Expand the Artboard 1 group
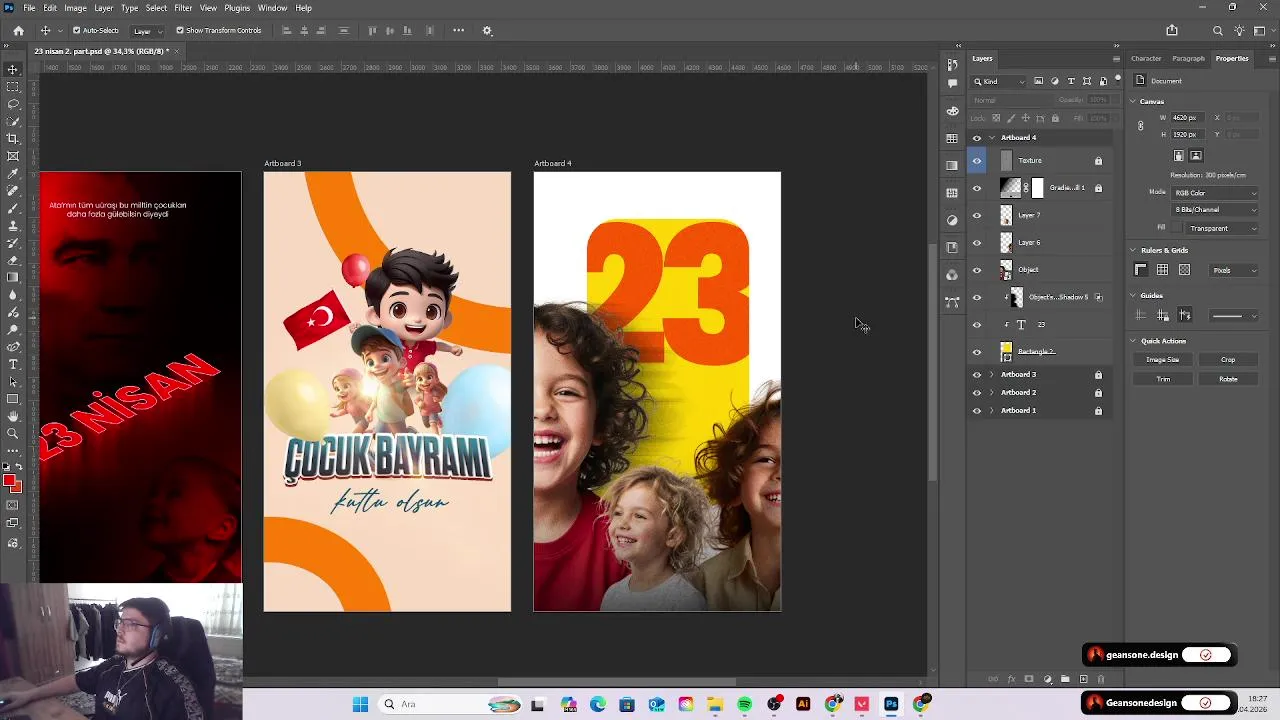The width and height of the screenshot is (1280, 720). 992,411
